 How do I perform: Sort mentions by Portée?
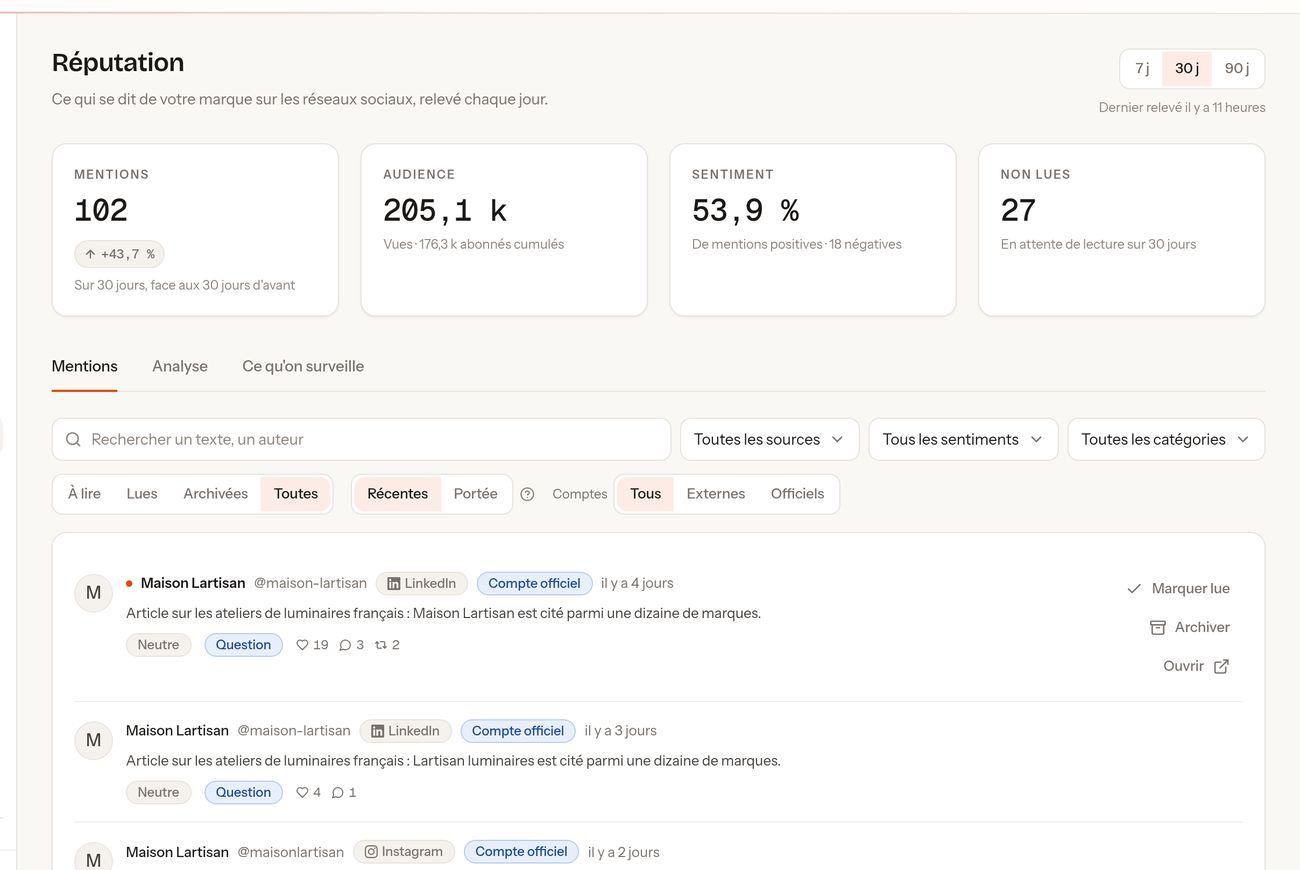point(476,494)
